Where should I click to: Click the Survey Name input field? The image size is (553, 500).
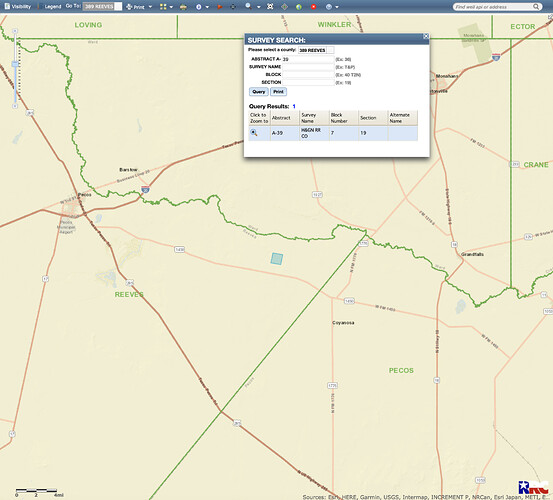308,67
